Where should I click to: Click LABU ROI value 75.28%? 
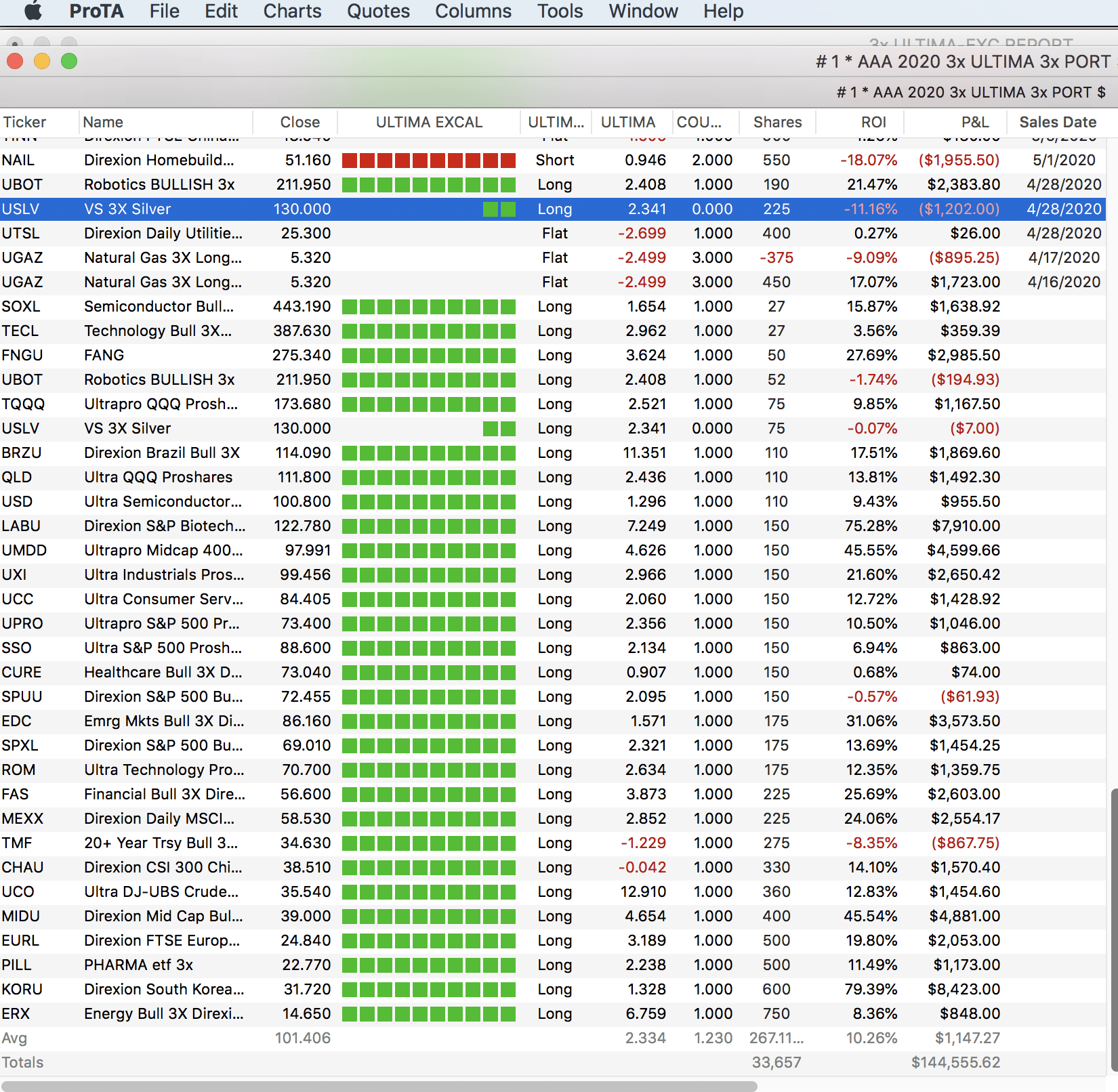pos(871,526)
